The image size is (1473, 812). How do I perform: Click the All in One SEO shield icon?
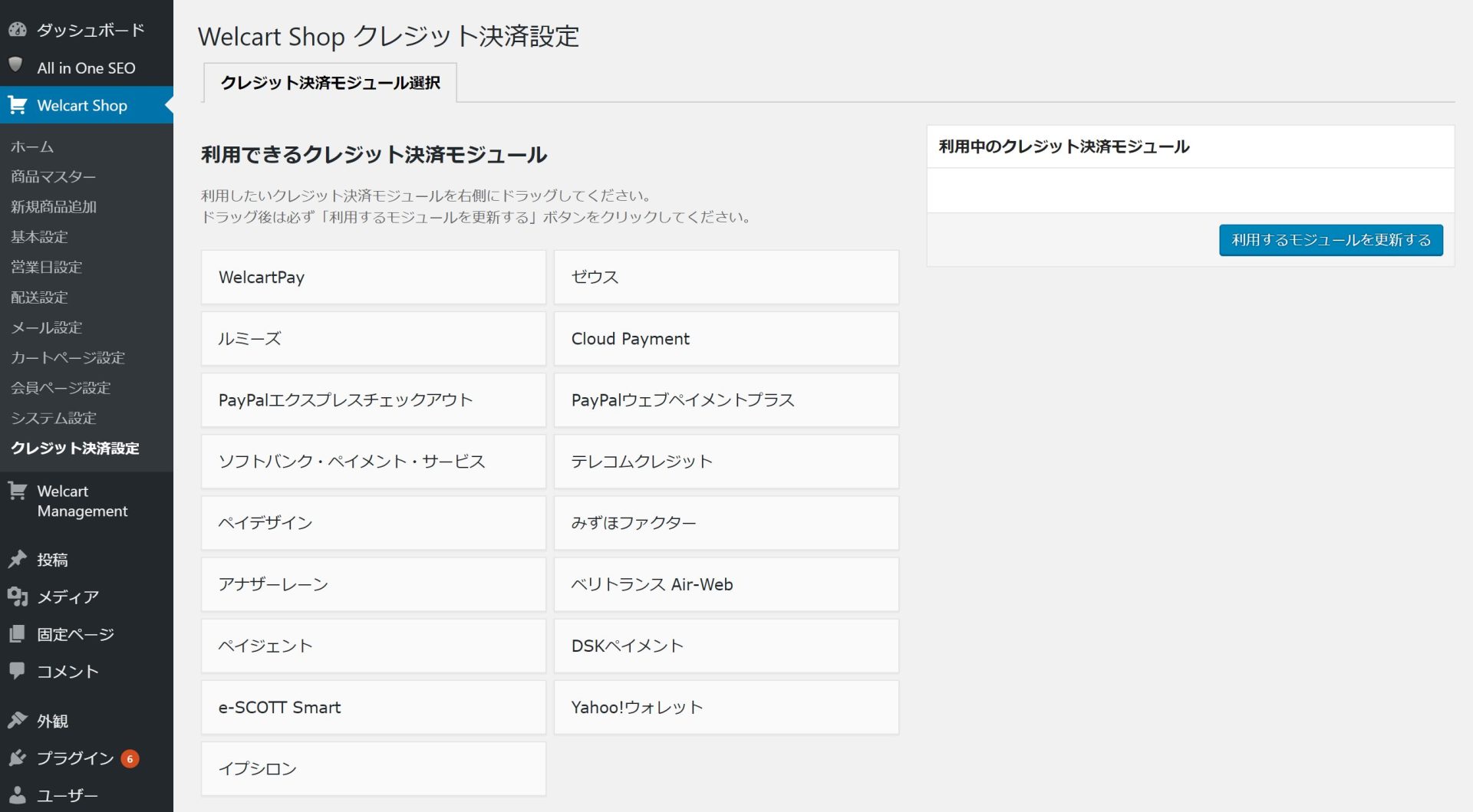click(x=16, y=66)
